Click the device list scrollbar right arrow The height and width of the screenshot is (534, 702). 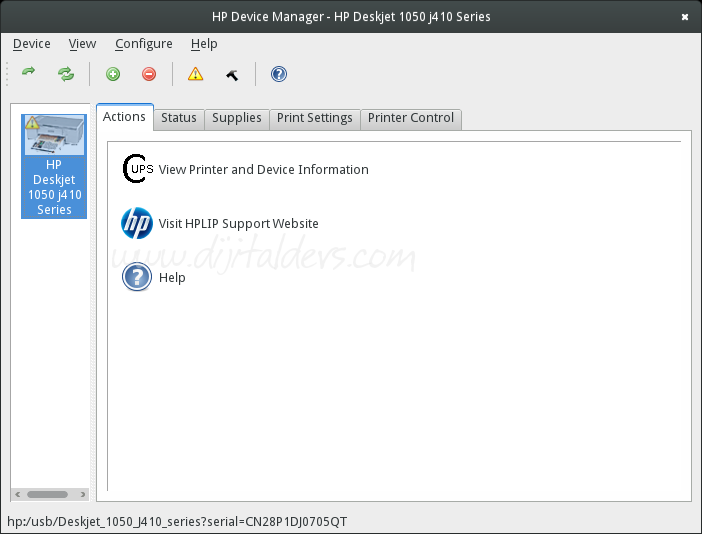pos(83,494)
